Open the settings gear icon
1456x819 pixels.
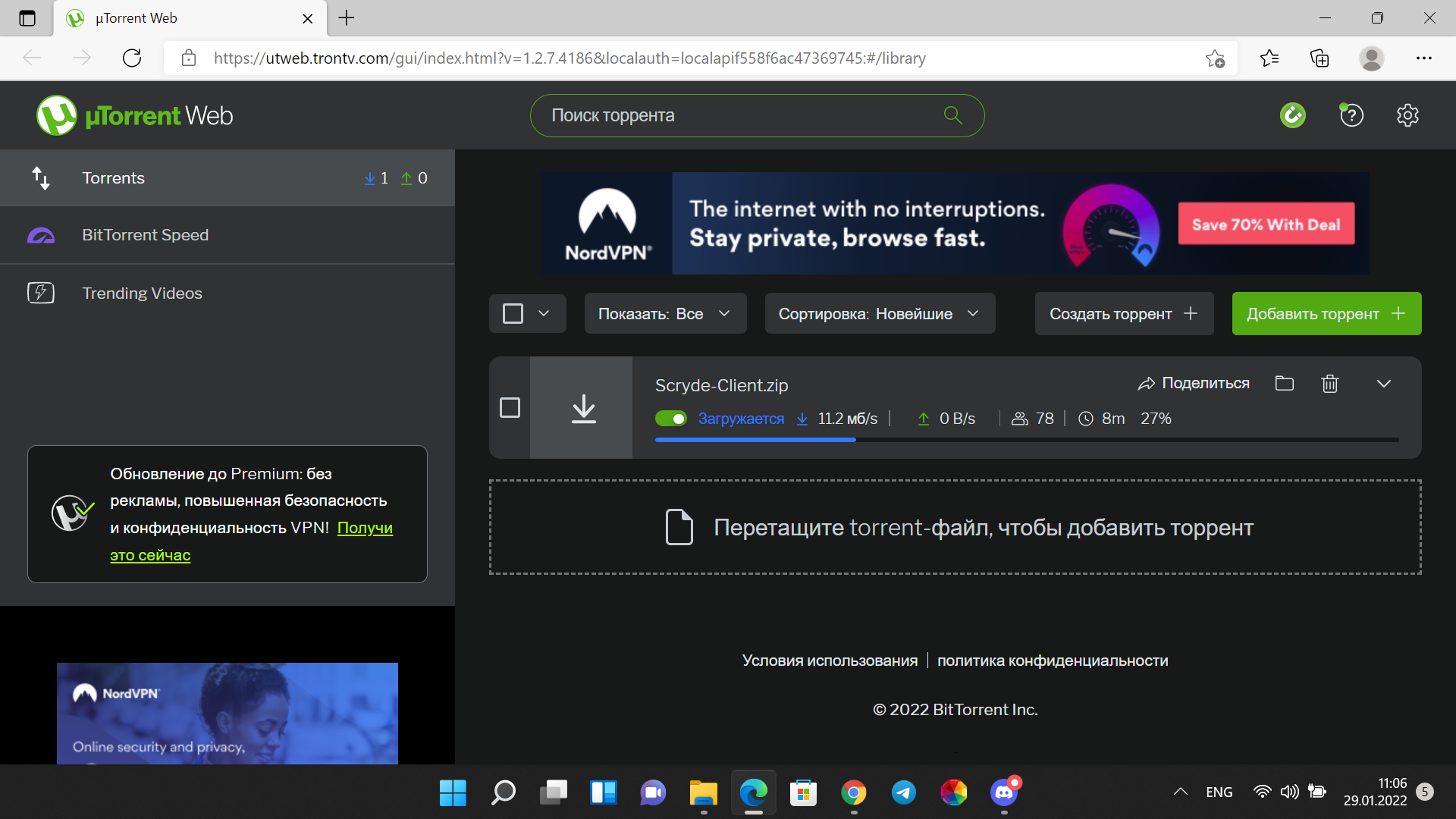[1407, 115]
